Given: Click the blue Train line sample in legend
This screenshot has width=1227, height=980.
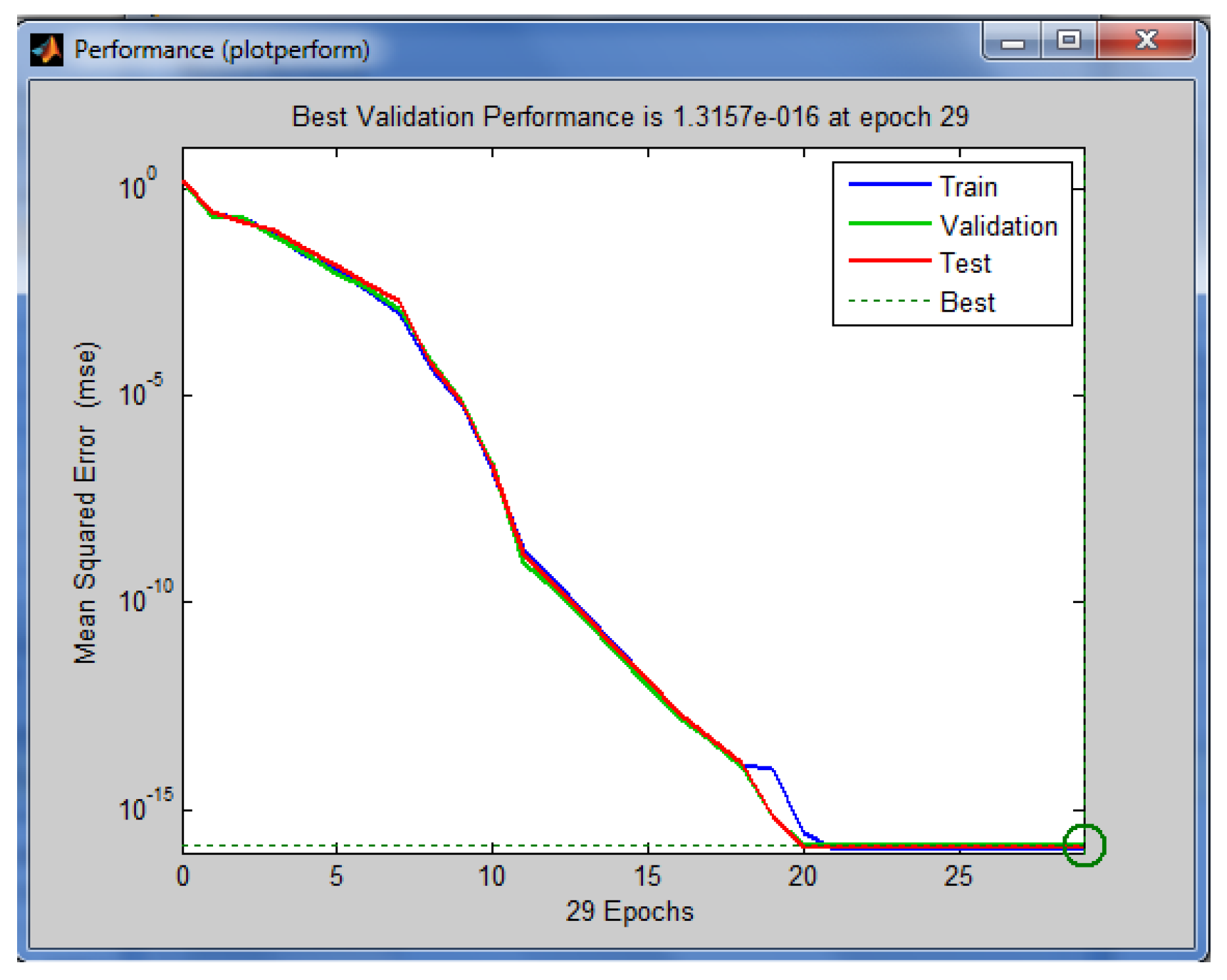Looking at the screenshot, I should 890,185.
